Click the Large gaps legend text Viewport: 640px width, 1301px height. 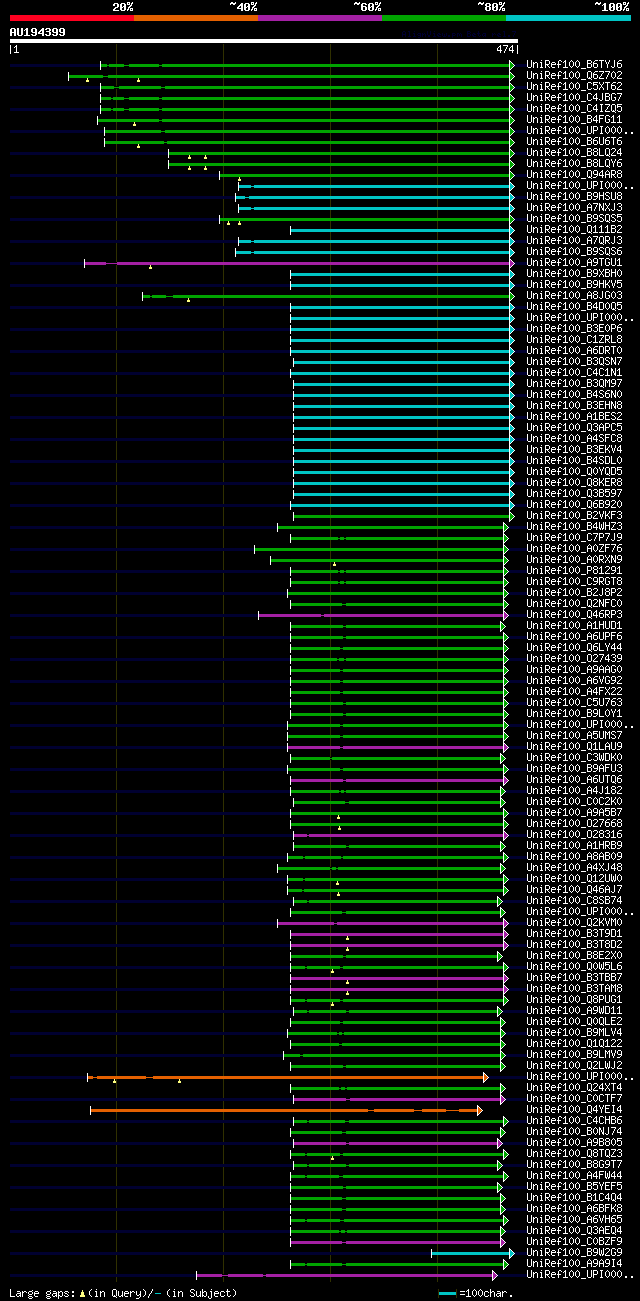[x=123, y=1293]
